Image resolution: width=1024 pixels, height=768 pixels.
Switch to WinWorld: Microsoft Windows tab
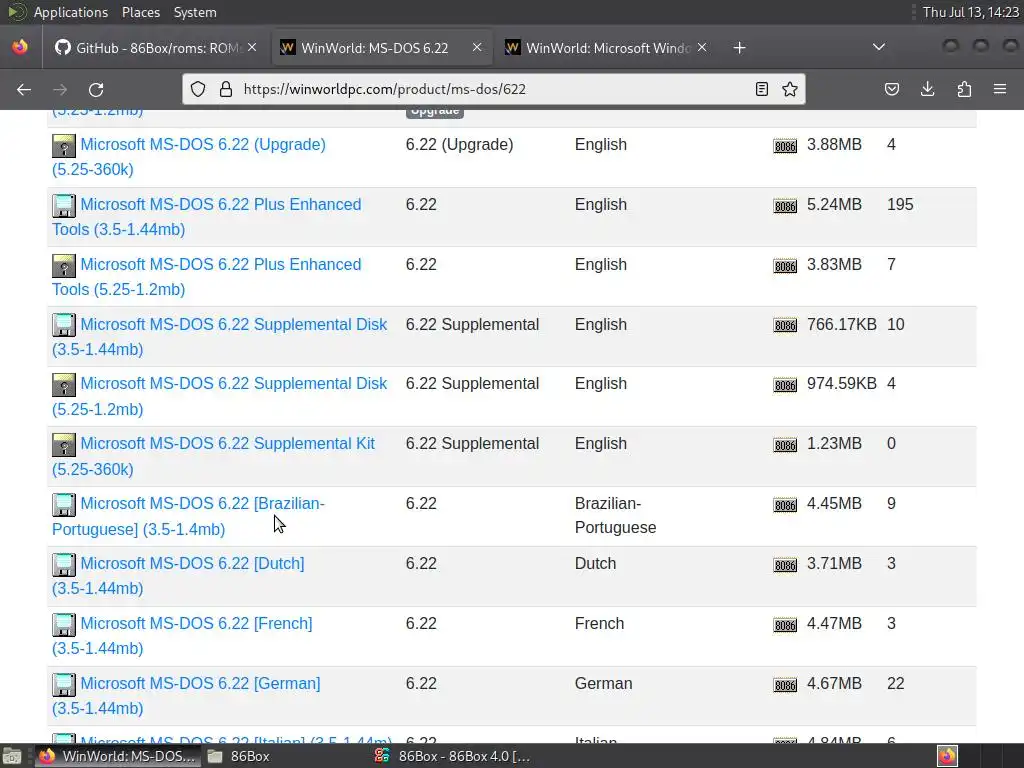[x=606, y=48]
